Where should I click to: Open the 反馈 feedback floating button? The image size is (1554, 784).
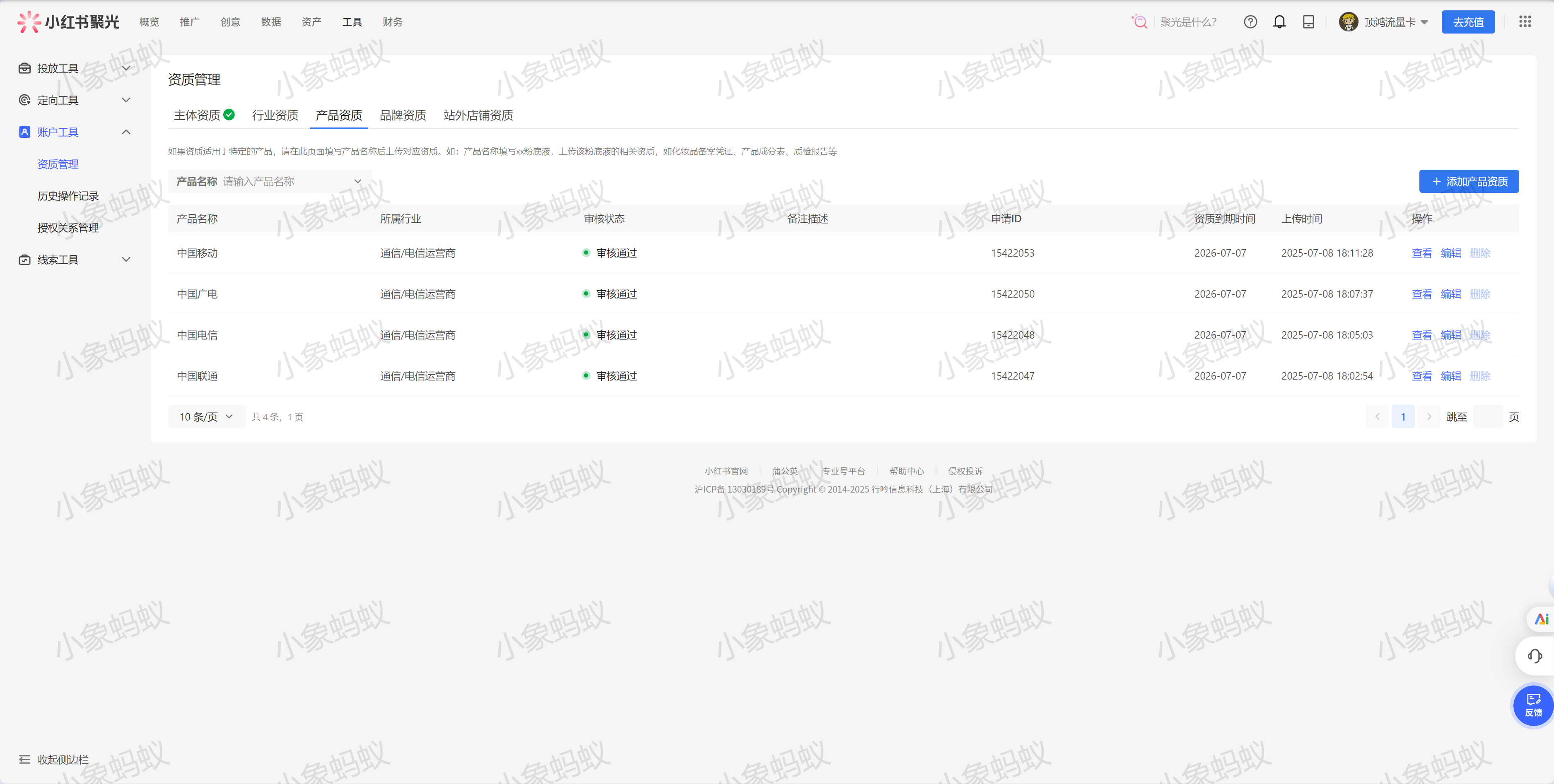pos(1533,706)
